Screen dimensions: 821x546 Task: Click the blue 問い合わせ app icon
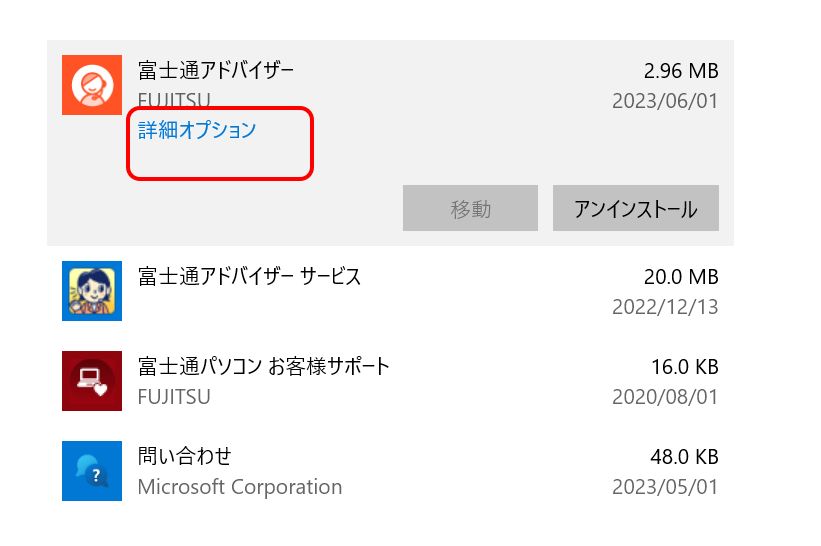(92, 471)
